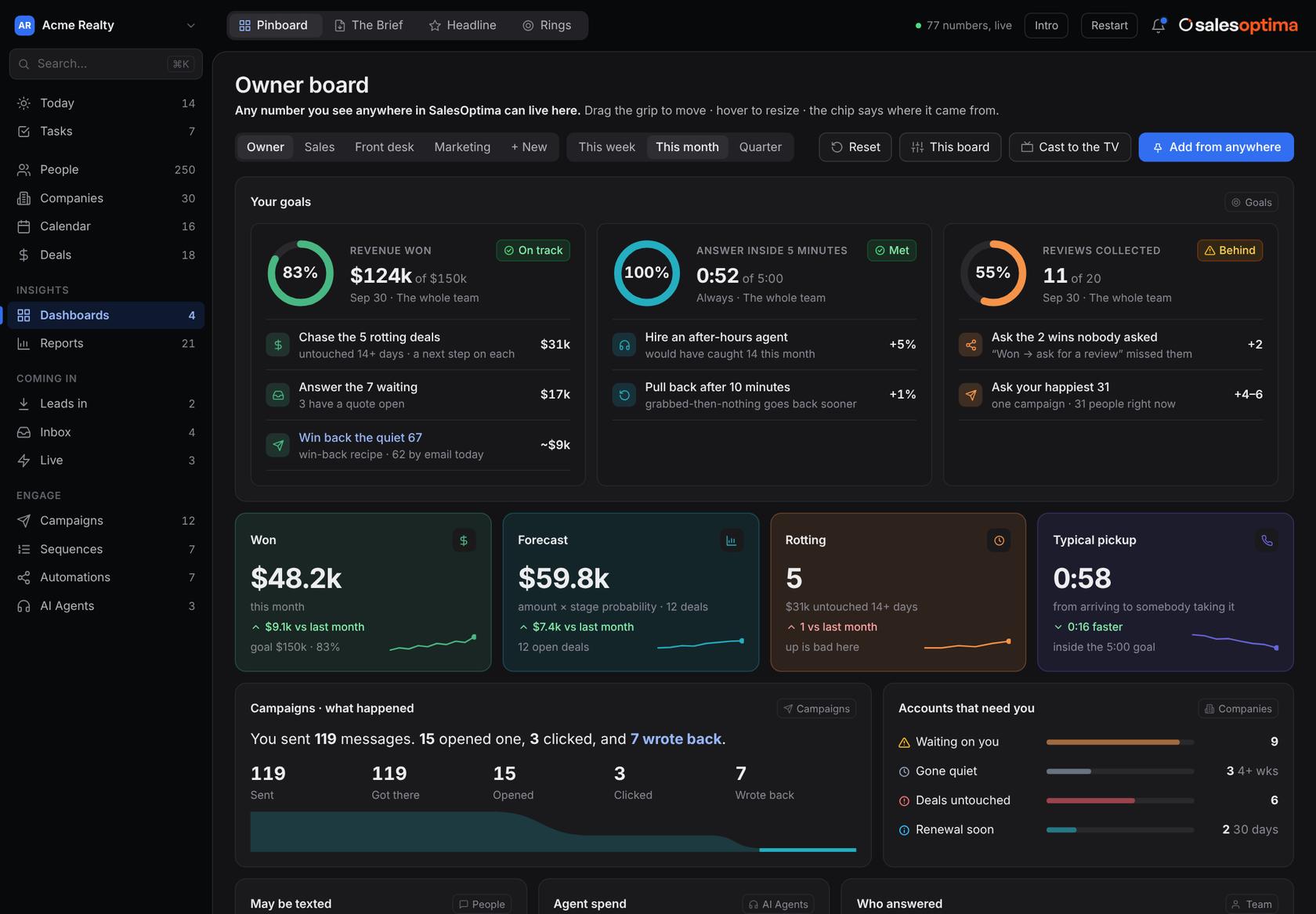Open the notifications bell
Image resolution: width=1316 pixels, height=914 pixels.
click(x=1159, y=25)
